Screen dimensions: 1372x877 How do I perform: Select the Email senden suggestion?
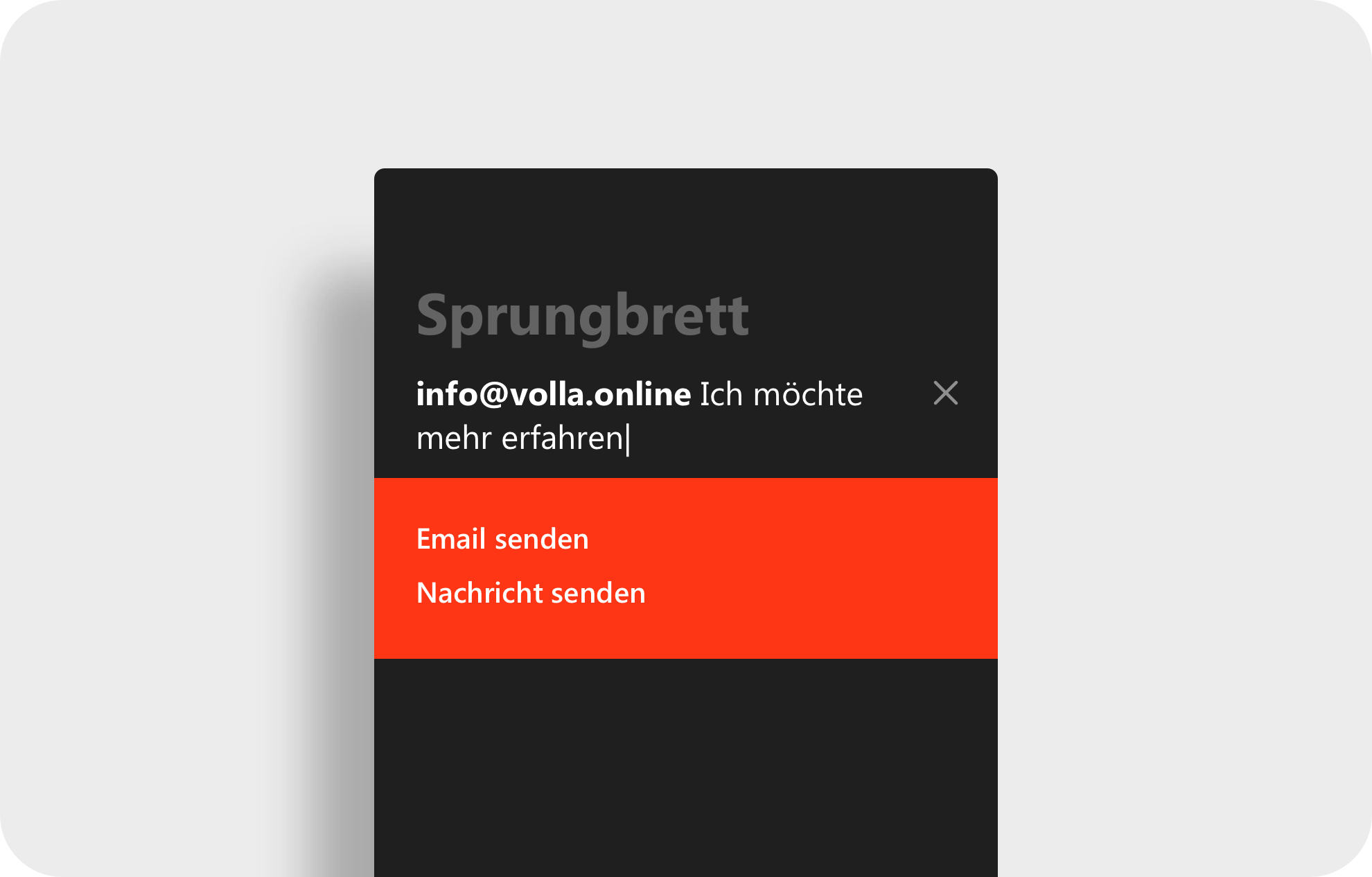click(x=502, y=539)
